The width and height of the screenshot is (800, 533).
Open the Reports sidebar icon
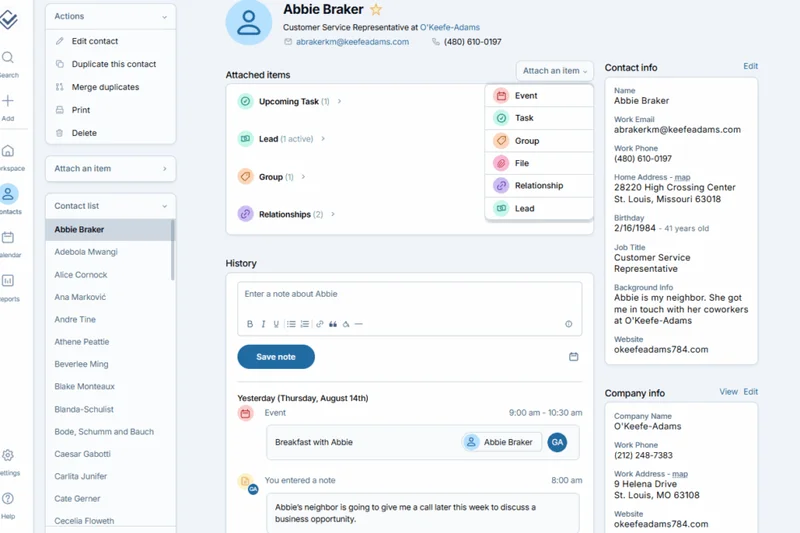point(8,281)
